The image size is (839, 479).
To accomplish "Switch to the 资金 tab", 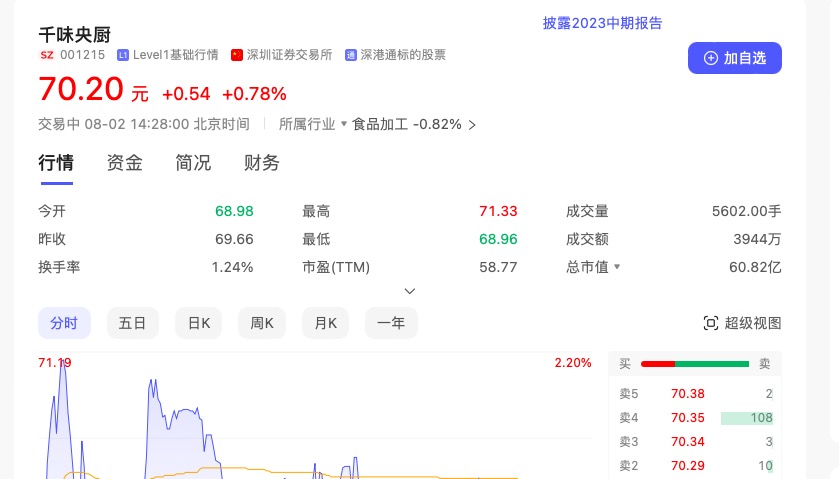I will 125,163.
